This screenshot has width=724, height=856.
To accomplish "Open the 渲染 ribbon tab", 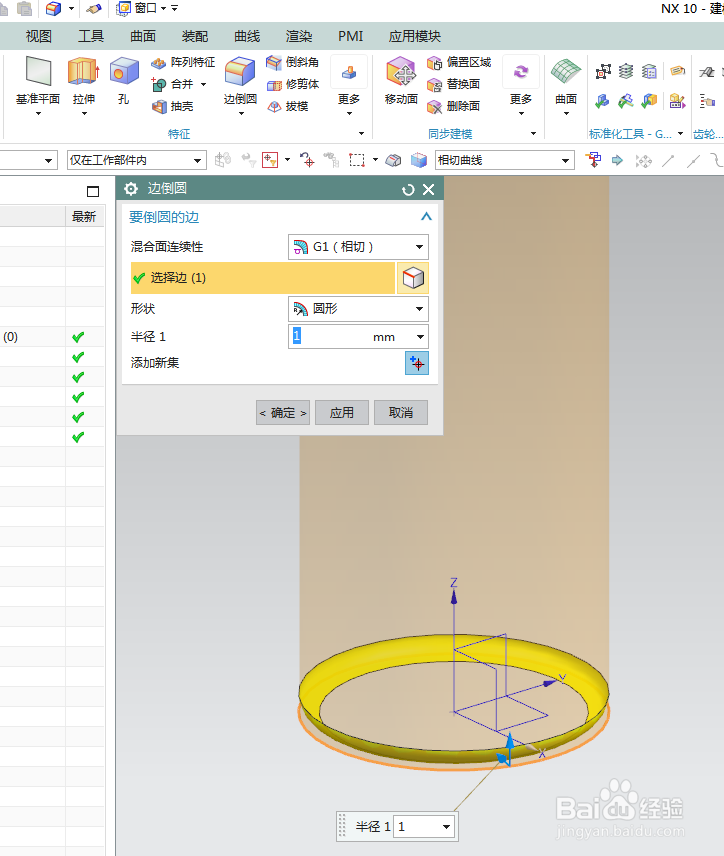I will coord(299,37).
